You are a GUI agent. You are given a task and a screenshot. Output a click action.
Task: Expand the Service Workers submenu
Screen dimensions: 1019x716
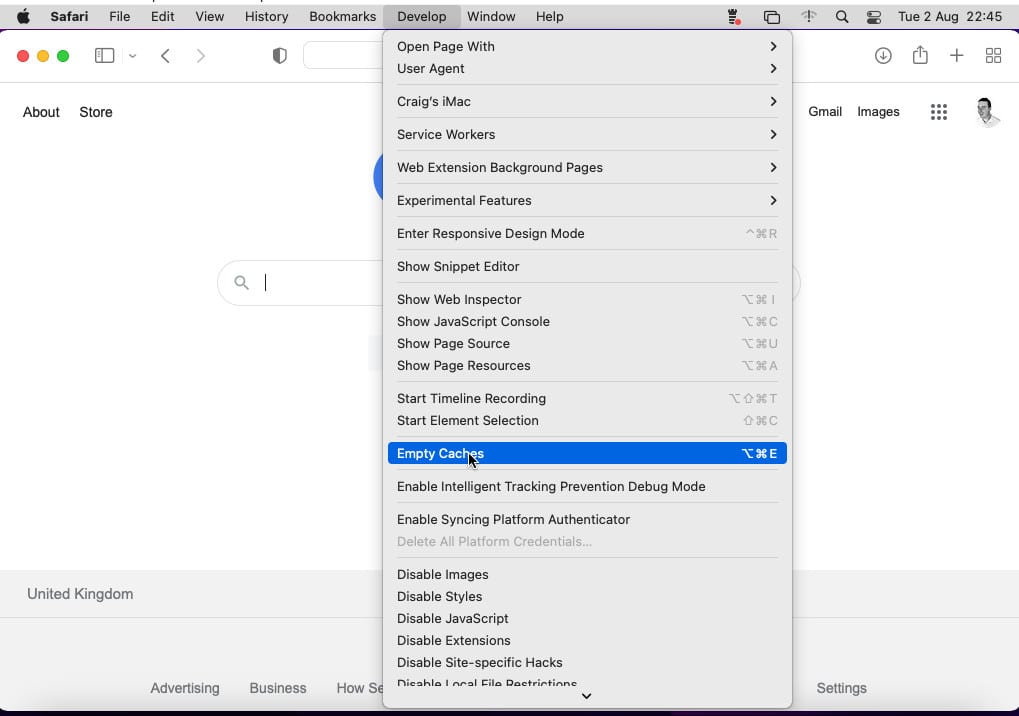pyautogui.click(x=587, y=134)
